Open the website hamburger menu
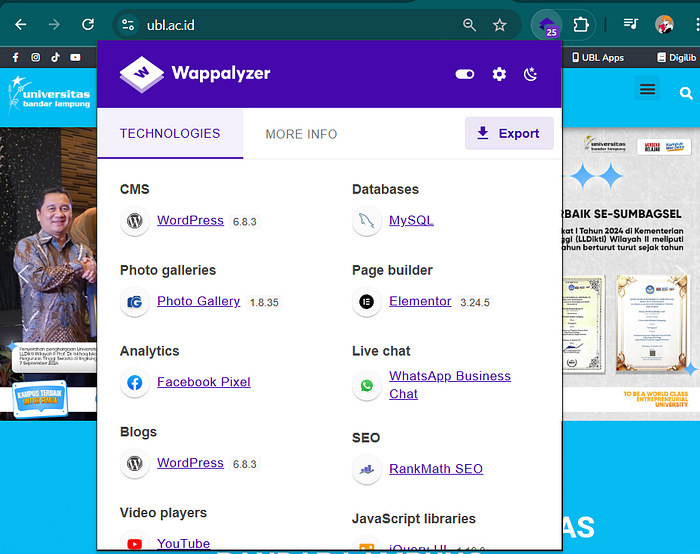Viewport: 700px width, 554px height. (647, 89)
